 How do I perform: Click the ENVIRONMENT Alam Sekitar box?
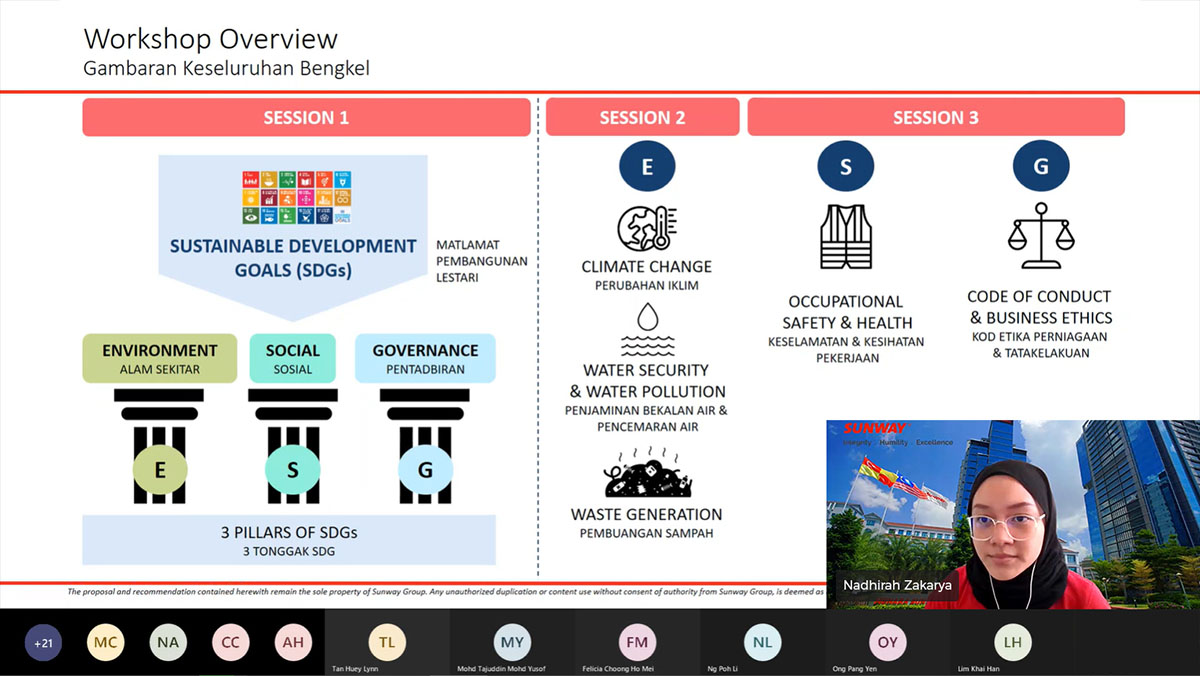[160, 358]
